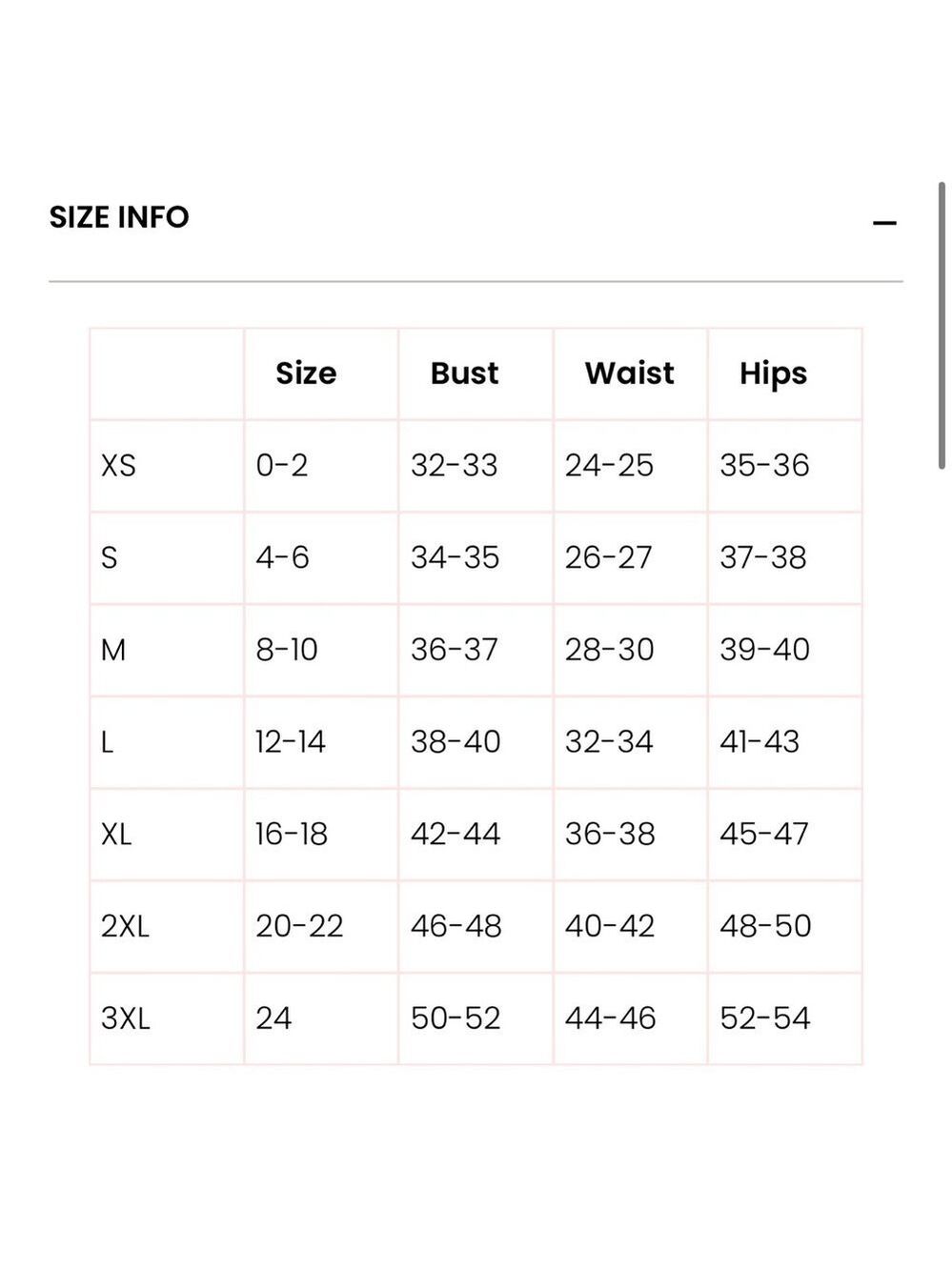Click the XS row label

tap(118, 466)
